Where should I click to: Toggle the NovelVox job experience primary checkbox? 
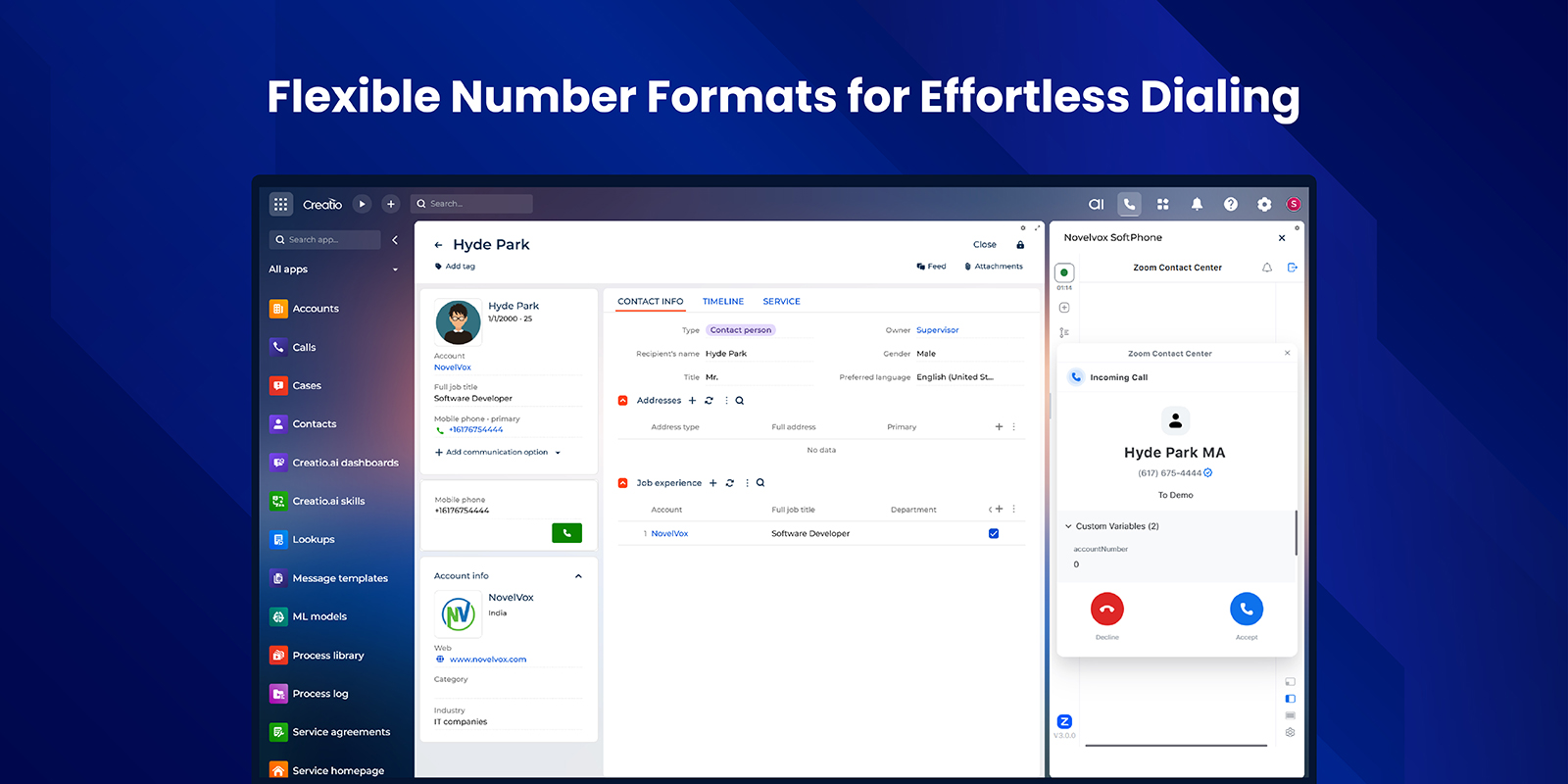point(994,534)
